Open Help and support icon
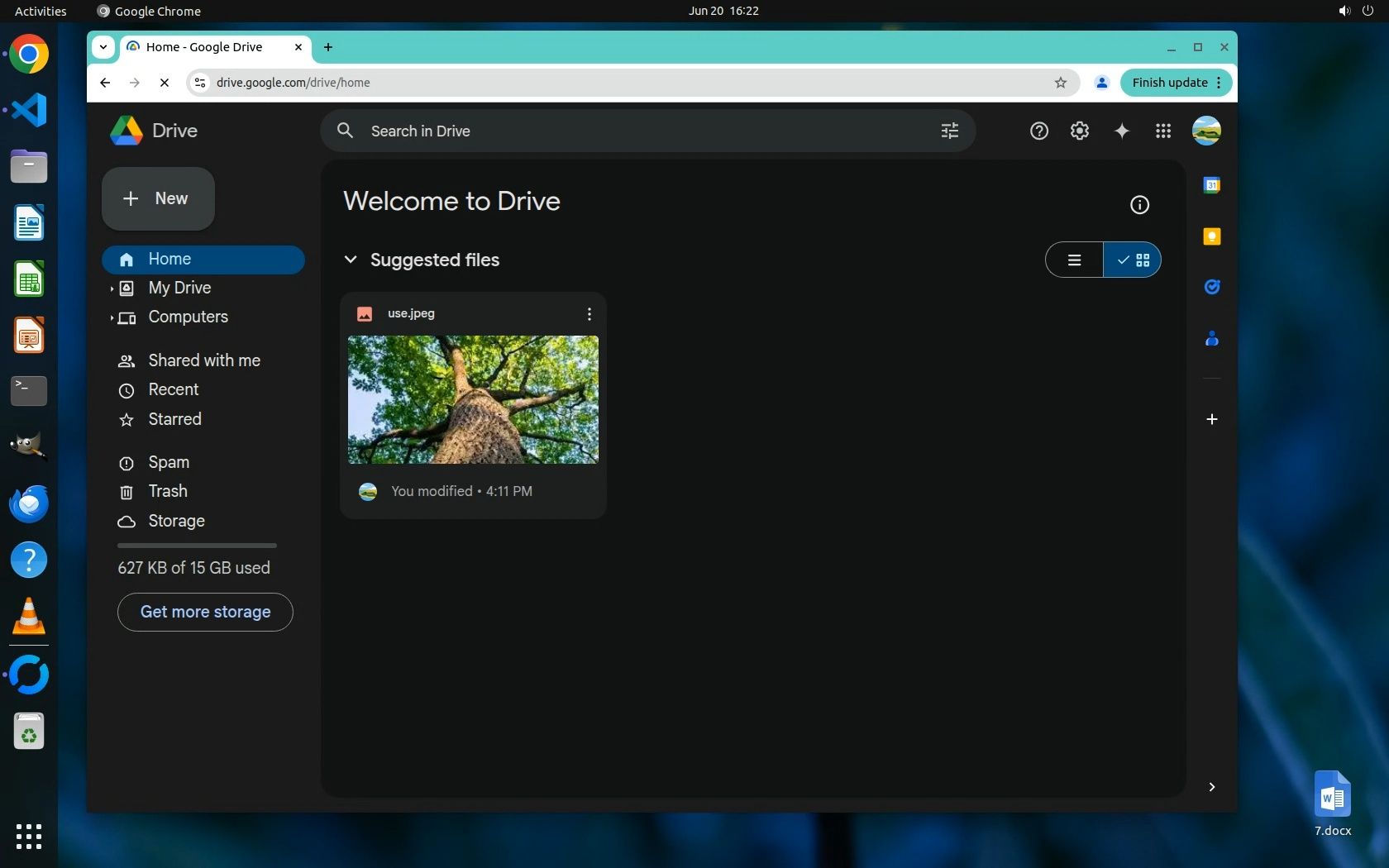1389x868 pixels. [1038, 131]
